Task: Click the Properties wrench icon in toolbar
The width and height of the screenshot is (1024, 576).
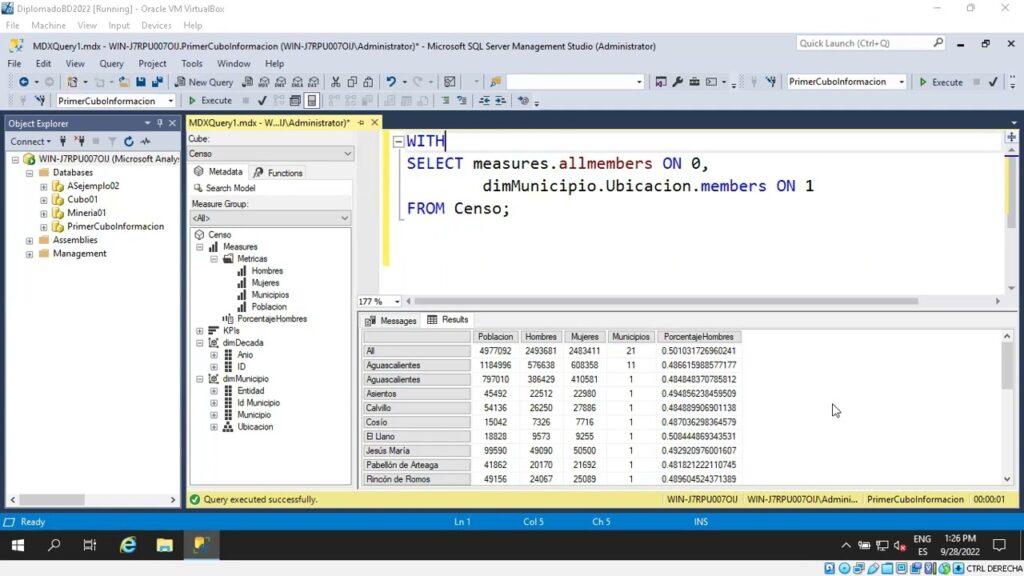Action: click(x=677, y=82)
